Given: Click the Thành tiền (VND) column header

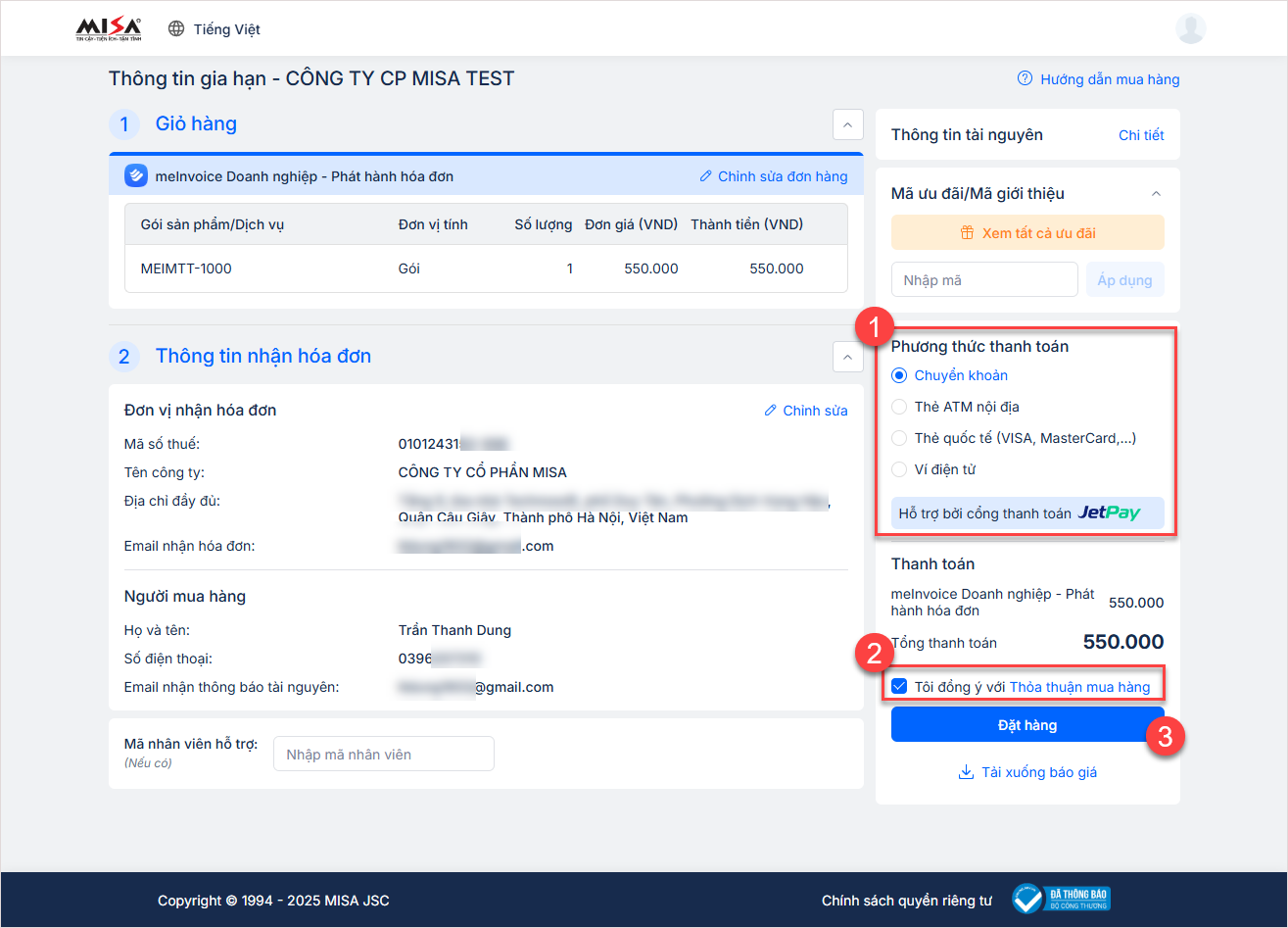Looking at the screenshot, I should pyautogui.click(x=746, y=224).
